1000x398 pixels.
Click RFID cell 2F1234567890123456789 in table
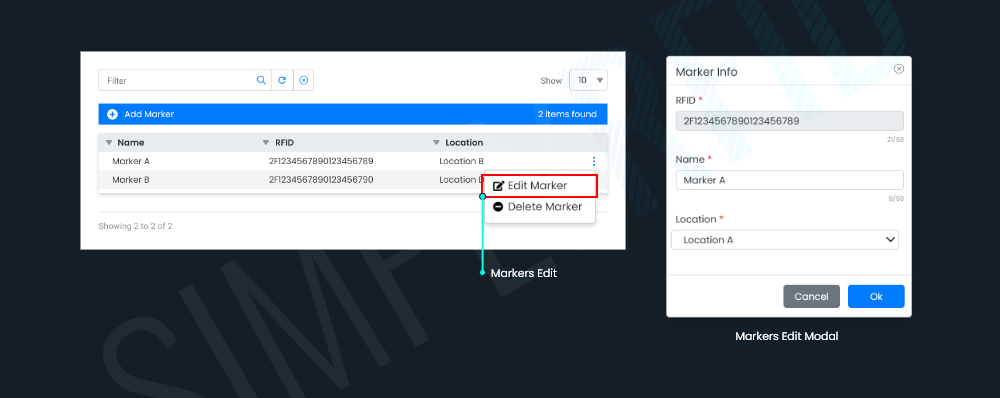click(321, 161)
